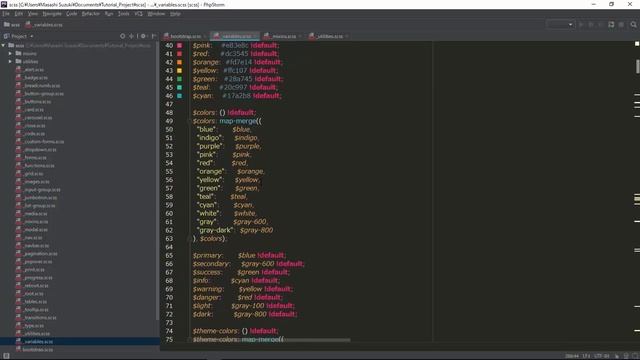The image size is (640, 360).
Task: Open the run configuration dropdown
Action: coord(560,24)
